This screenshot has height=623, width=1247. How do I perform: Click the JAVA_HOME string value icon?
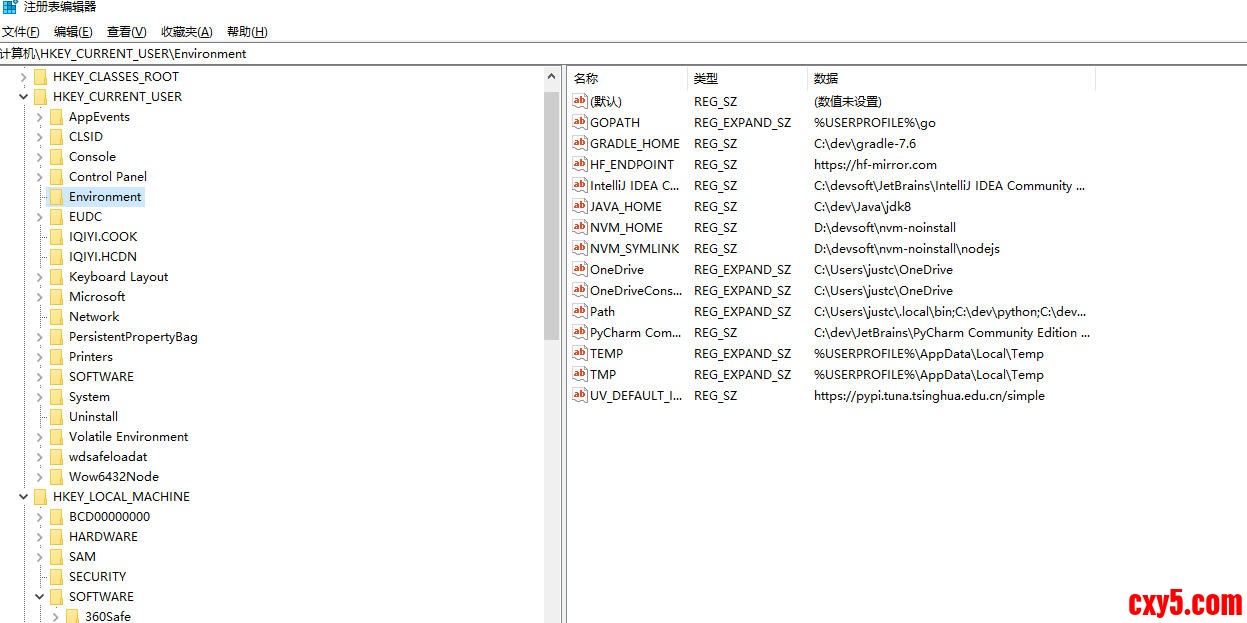[x=580, y=206]
